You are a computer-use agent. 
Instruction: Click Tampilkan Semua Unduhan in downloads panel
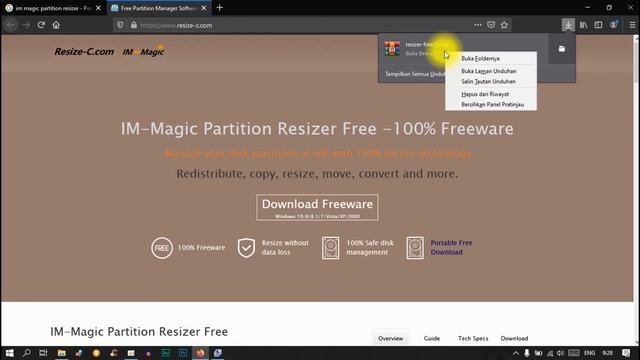(414, 74)
